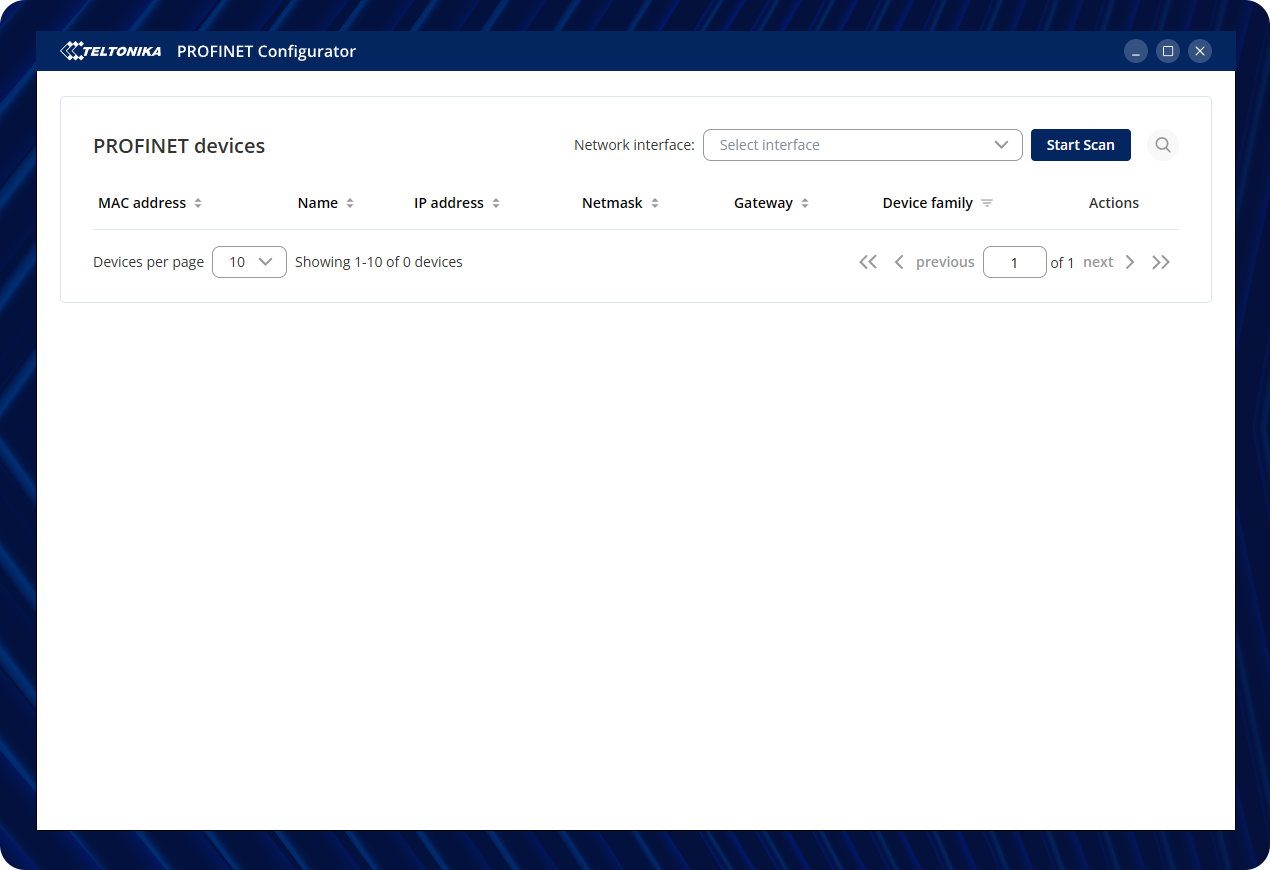Toggle Netmask column sort order
The image size is (1270, 870).
(655, 203)
